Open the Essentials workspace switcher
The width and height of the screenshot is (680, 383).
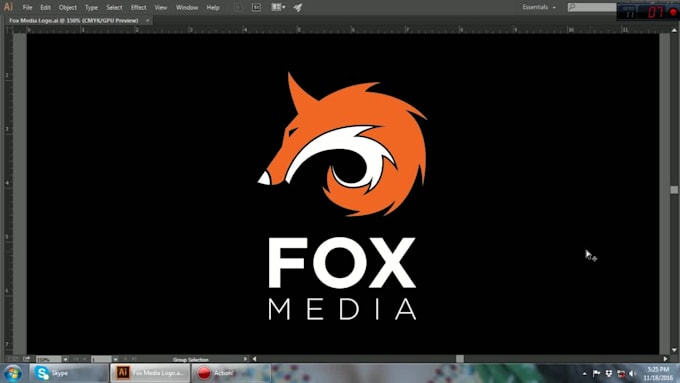pos(539,7)
